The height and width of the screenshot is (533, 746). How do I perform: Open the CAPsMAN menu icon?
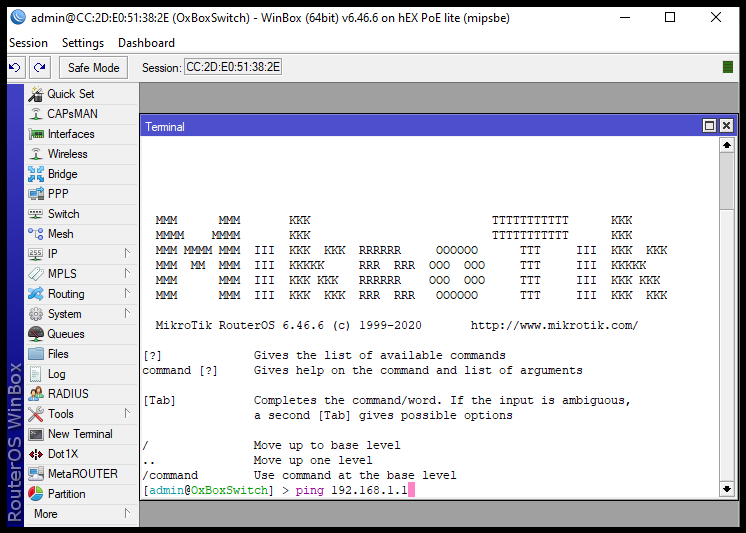point(36,114)
